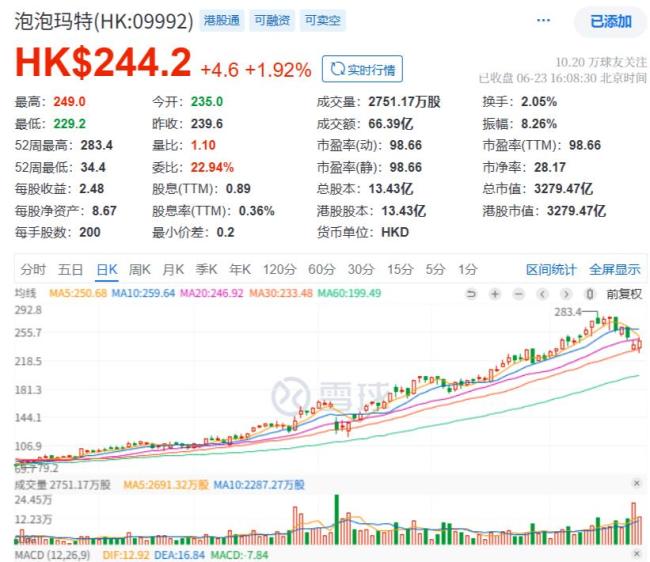
Task: Switch to the 分时 chart tab
Action: (x=33, y=269)
